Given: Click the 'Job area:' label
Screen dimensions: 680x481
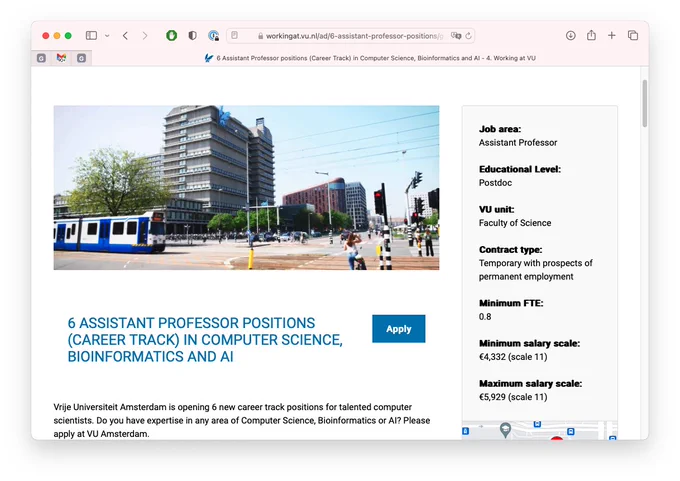Looking at the screenshot, I should coord(500,129).
